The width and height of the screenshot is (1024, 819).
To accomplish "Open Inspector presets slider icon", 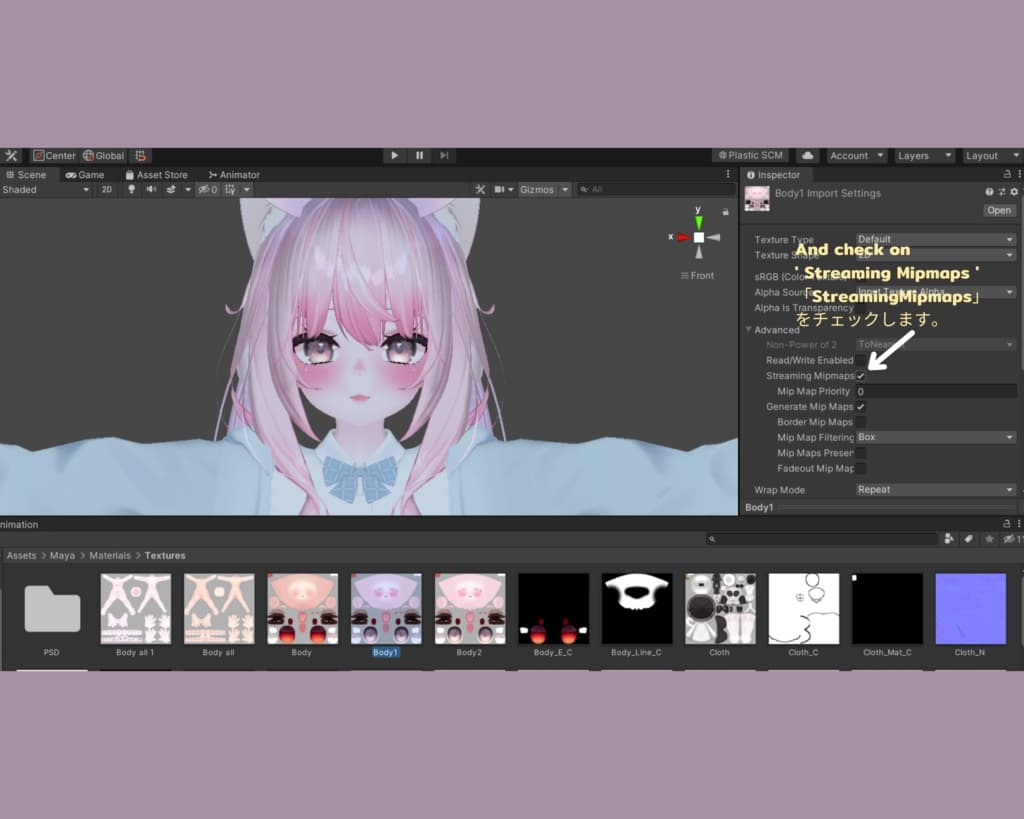I will click(x=1001, y=192).
